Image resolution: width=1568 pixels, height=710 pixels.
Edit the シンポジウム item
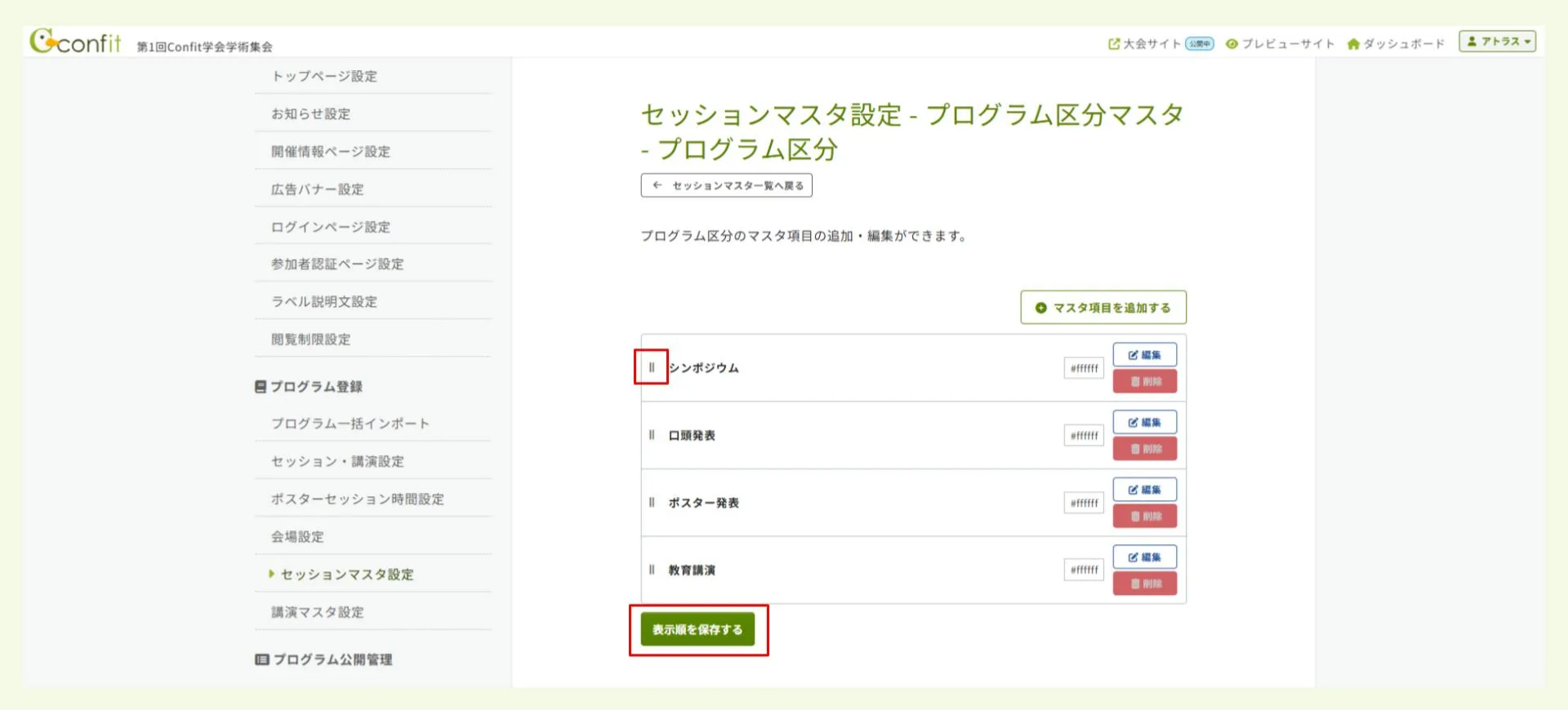(x=1144, y=355)
